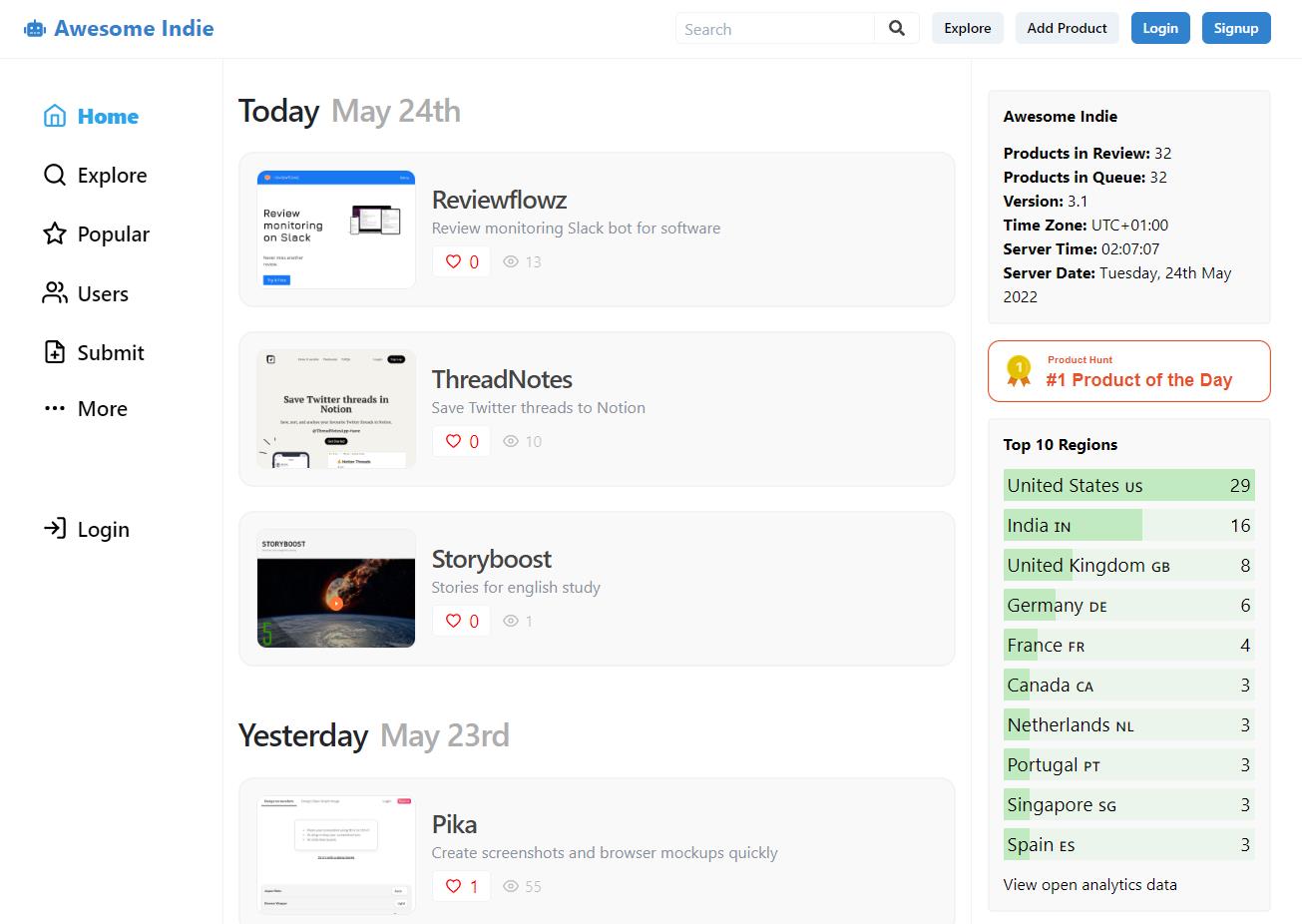
Task: Click the ThreadNotes thumbnail image
Action: click(x=336, y=409)
